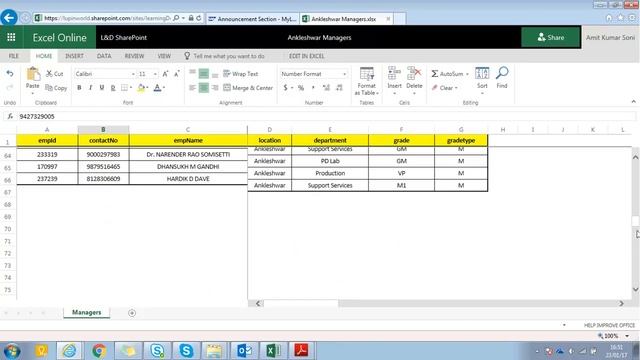This screenshot has width=640, height=360.
Task: Click the Find magnifier icon
Action: (x=502, y=73)
